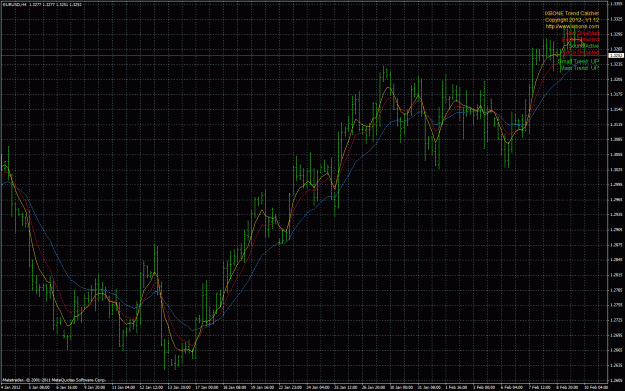Image resolution: width=625 pixels, height=391 pixels.
Task: Click the '10 Feb 04:00' time axis label
Action: pyautogui.click(x=596, y=387)
